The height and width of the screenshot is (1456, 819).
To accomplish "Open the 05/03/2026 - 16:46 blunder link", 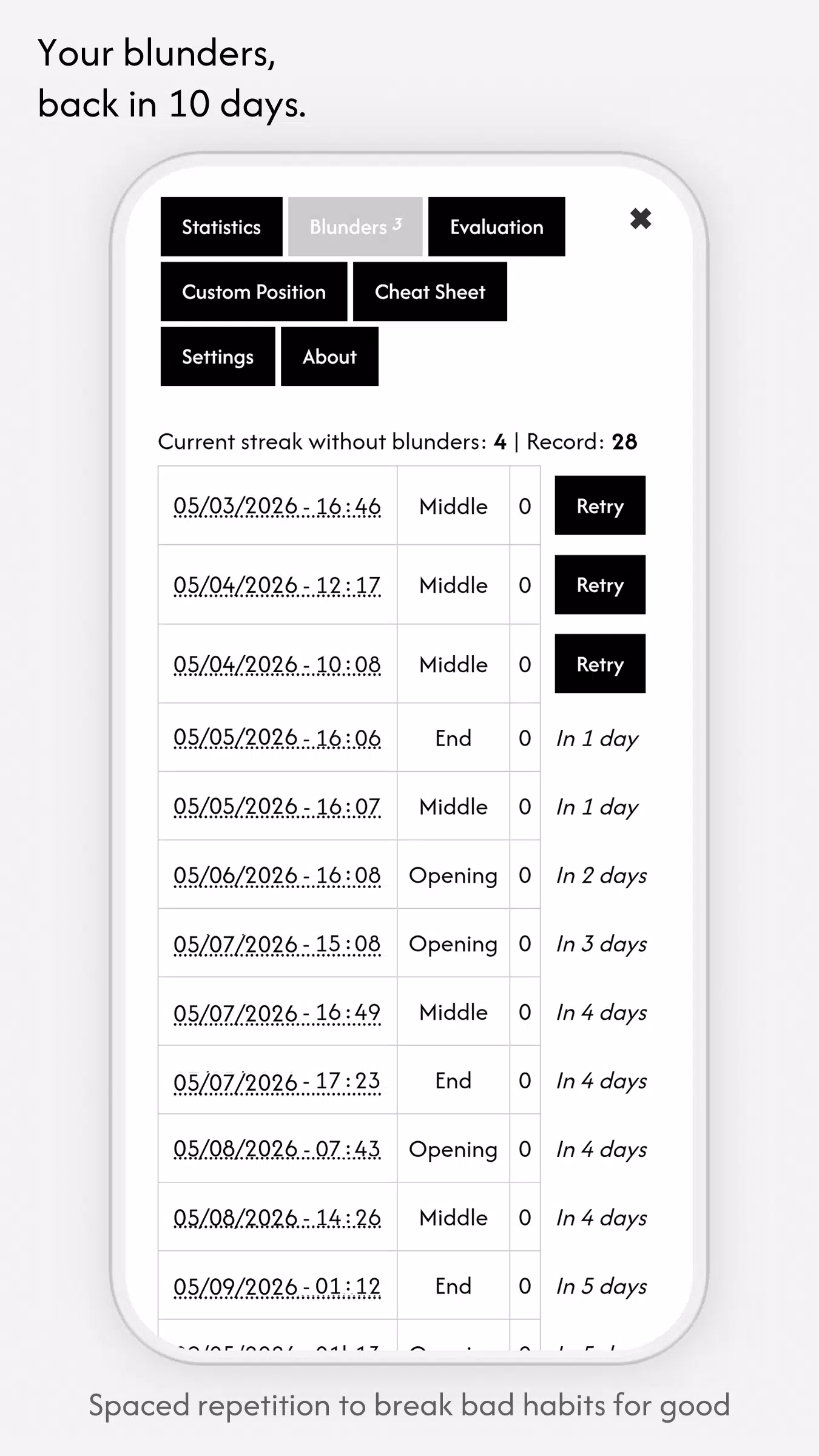I will (277, 506).
